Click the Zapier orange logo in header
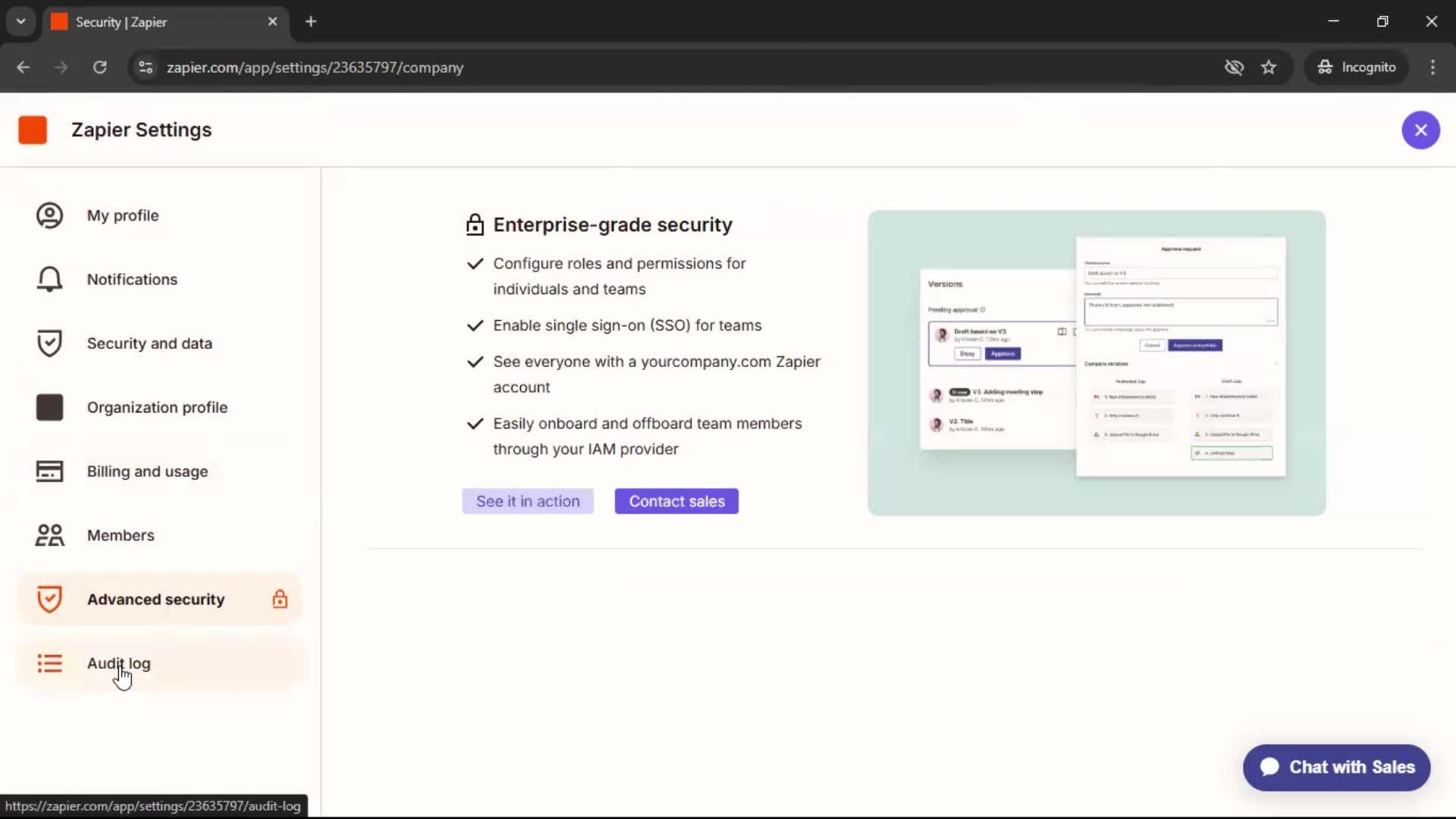The height and width of the screenshot is (819, 1456). pyautogui.click(x=33, y=130)
